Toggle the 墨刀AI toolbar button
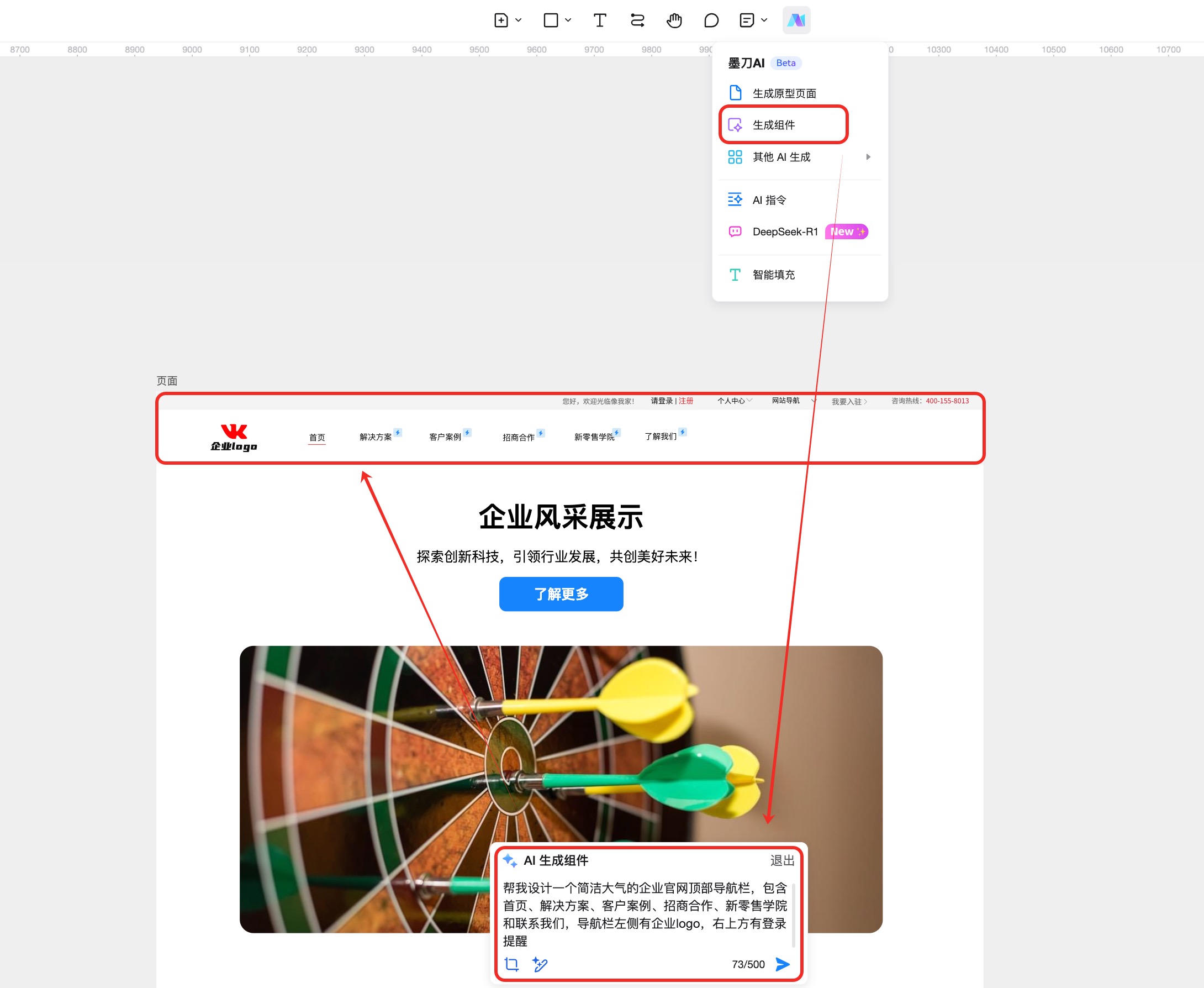This screenshot has width=1204, height=988. pos(796,20)
